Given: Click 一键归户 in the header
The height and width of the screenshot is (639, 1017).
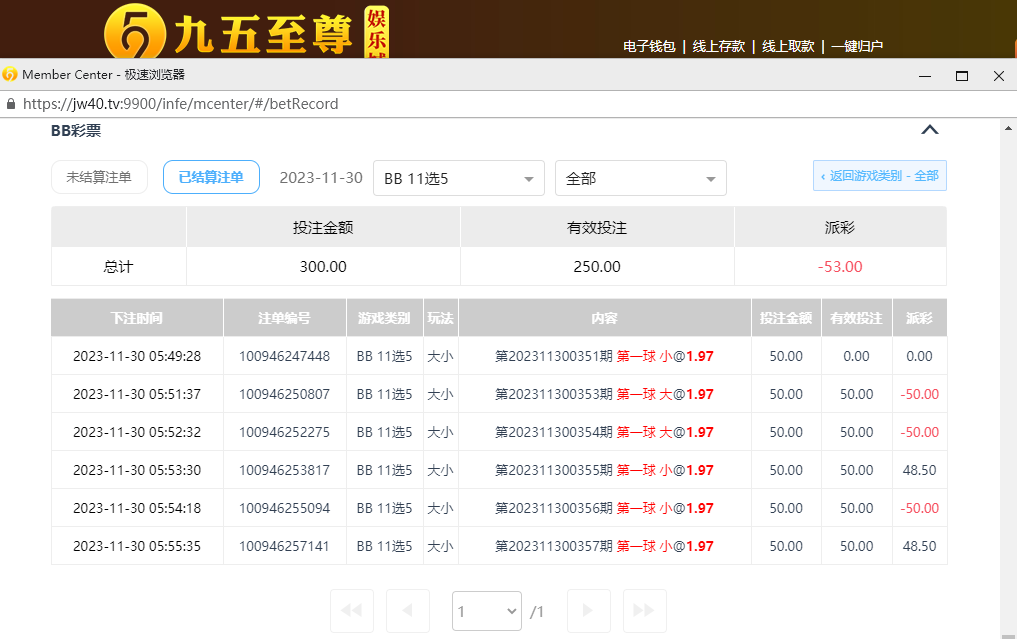Looking at the screenshot, I should tap(857, 46).
